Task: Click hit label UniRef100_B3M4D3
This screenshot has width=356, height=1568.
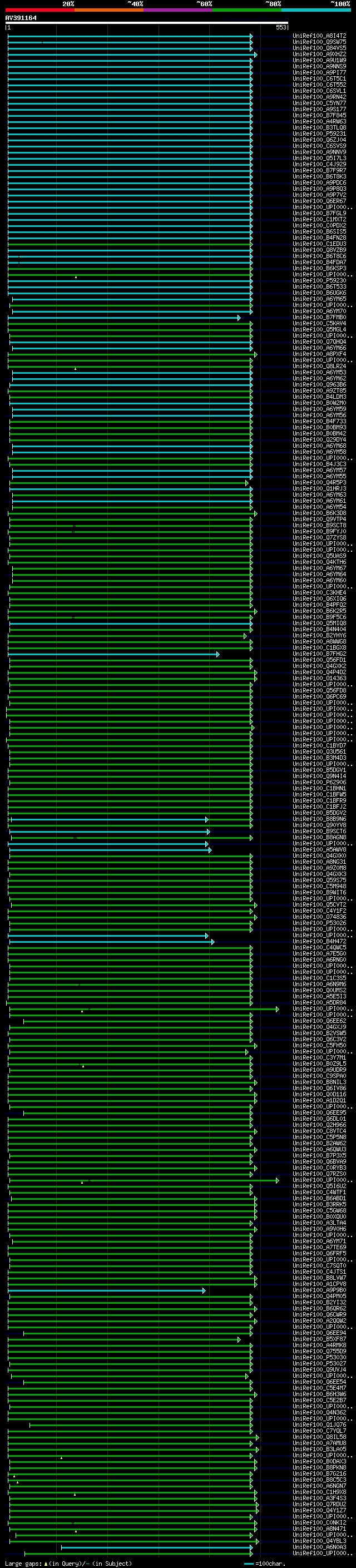Action: tap(319, 757)
